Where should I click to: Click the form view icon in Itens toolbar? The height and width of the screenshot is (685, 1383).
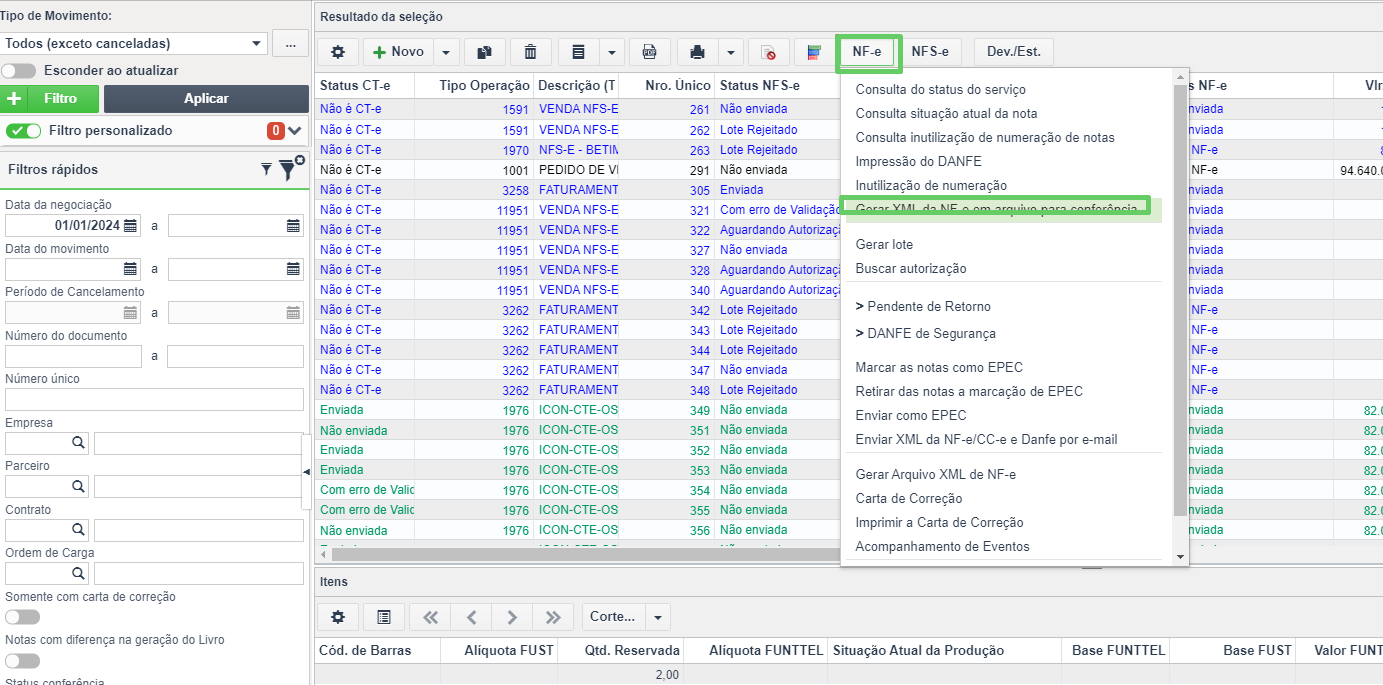coord(384,617)
